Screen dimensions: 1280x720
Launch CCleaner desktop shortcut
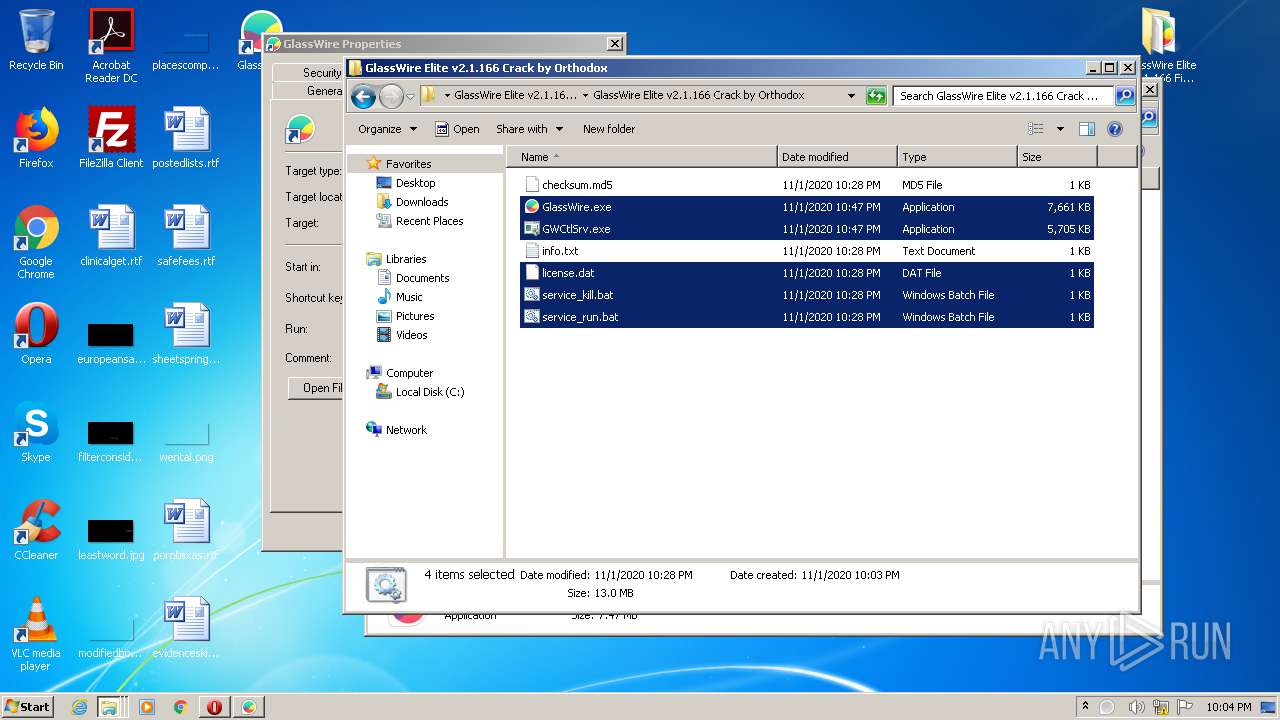click(x=36, y=530)
